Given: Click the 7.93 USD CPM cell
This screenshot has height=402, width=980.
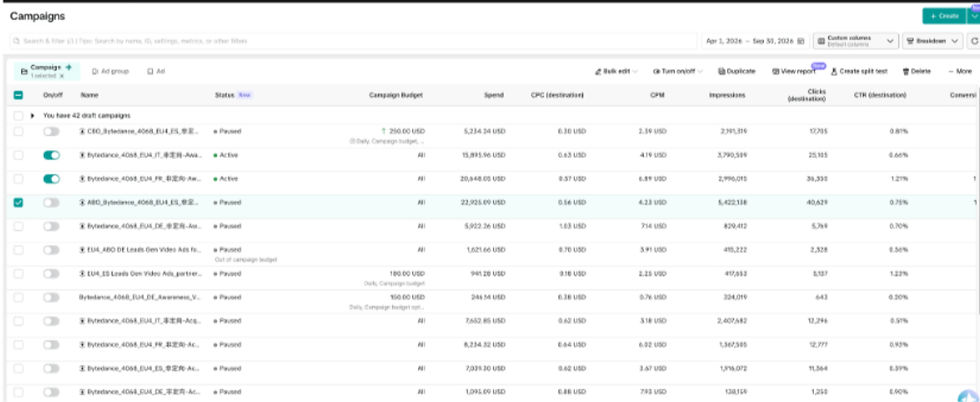Looking at the screenshot, I should pyautogui.click(x=652, y=392).
